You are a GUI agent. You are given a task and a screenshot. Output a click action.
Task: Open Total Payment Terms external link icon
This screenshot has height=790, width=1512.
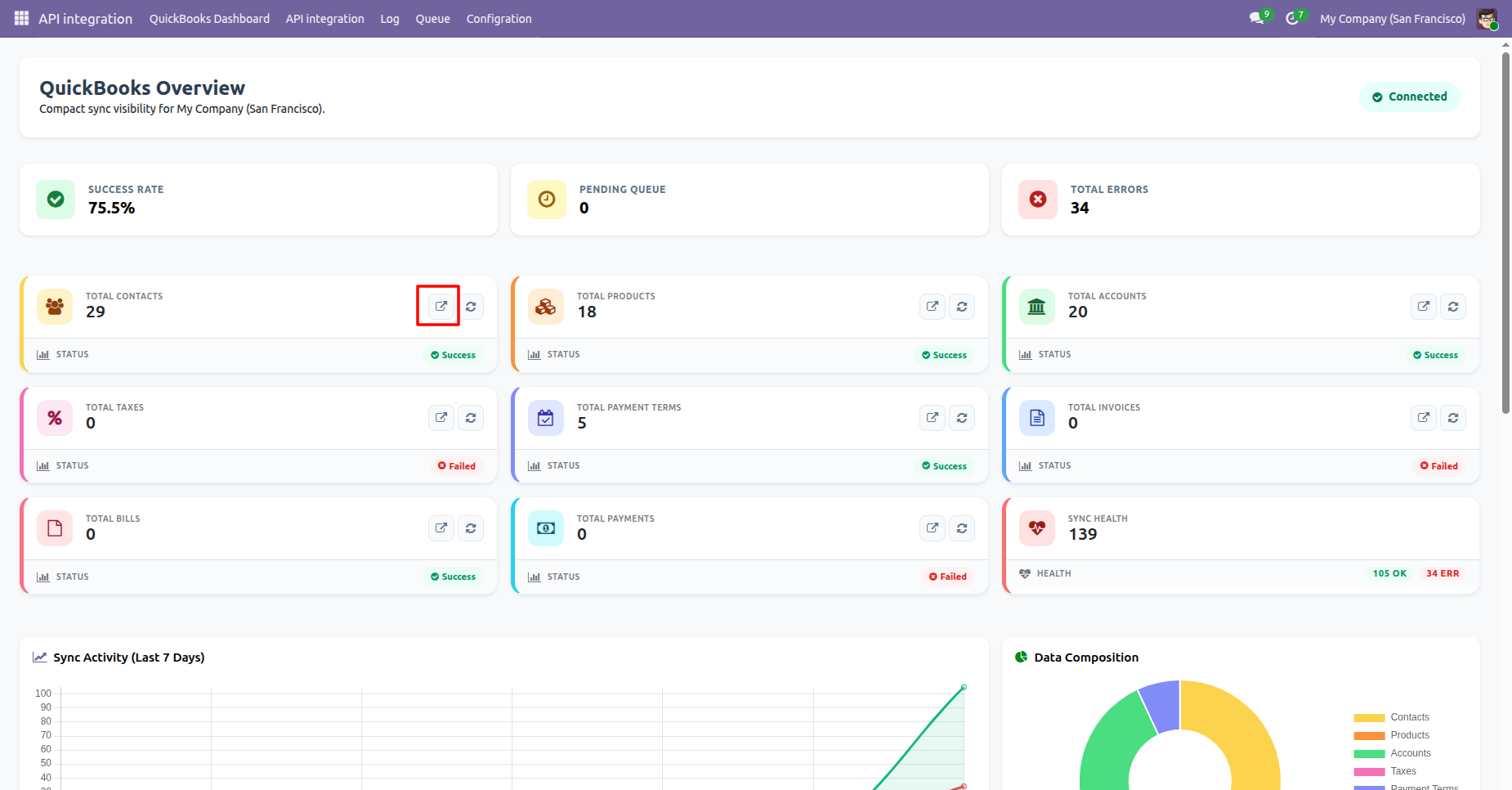[933, 417]
